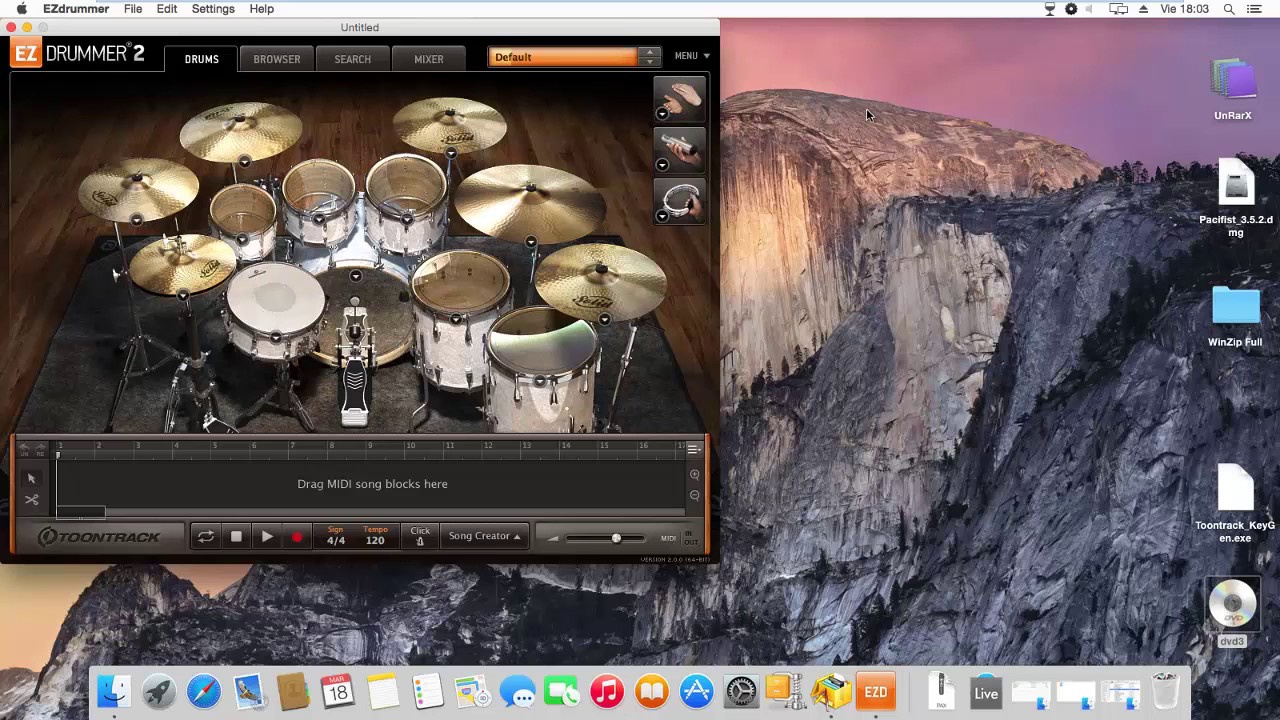The width and height of the screenshot is (1280, 720).
Task: Switch to the SEARCH tab
Action: point(353,59)
